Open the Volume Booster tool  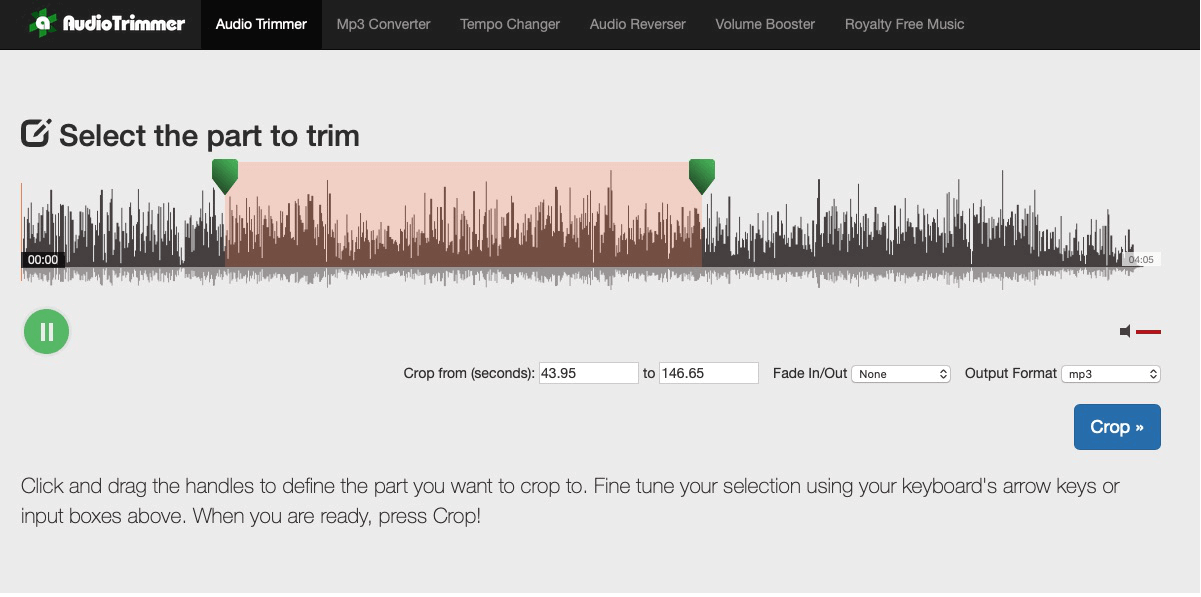tap(765, 24)
